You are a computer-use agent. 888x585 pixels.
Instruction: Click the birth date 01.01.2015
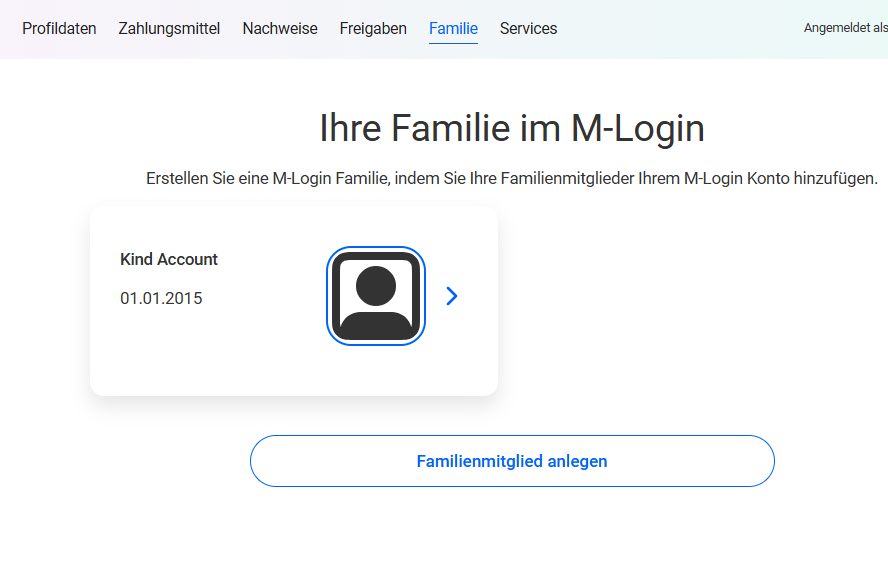[x=161, y=298]
